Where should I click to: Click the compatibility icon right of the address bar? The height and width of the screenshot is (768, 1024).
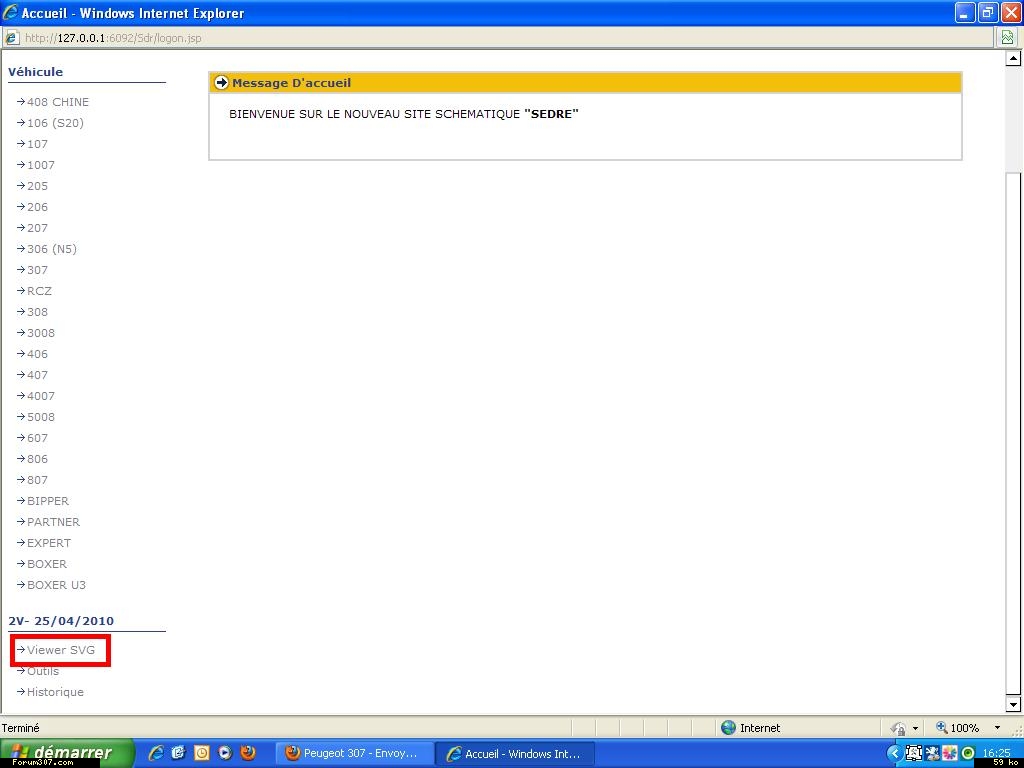(x=1008, y=38)
